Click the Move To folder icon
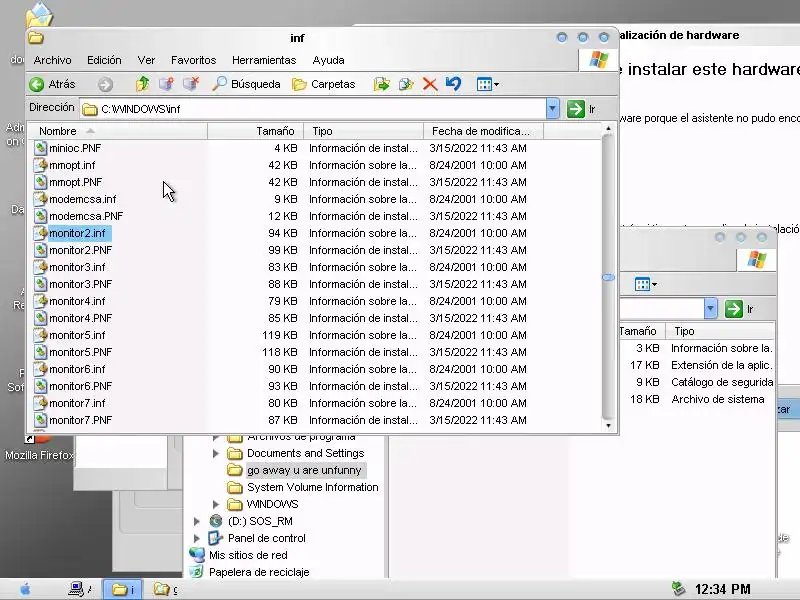The image size is (800, 600). tap(381, 84)
